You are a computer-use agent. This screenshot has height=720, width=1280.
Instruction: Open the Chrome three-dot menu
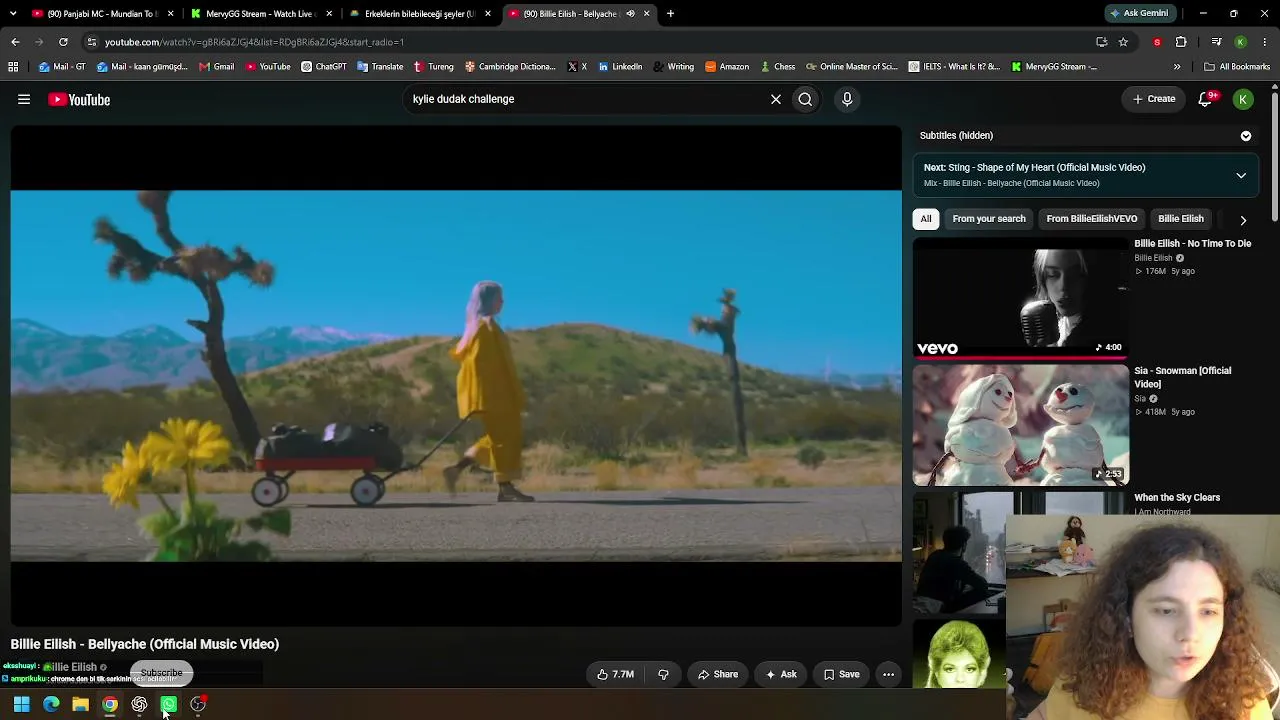pyautogui.click(x=1265, y=42)
